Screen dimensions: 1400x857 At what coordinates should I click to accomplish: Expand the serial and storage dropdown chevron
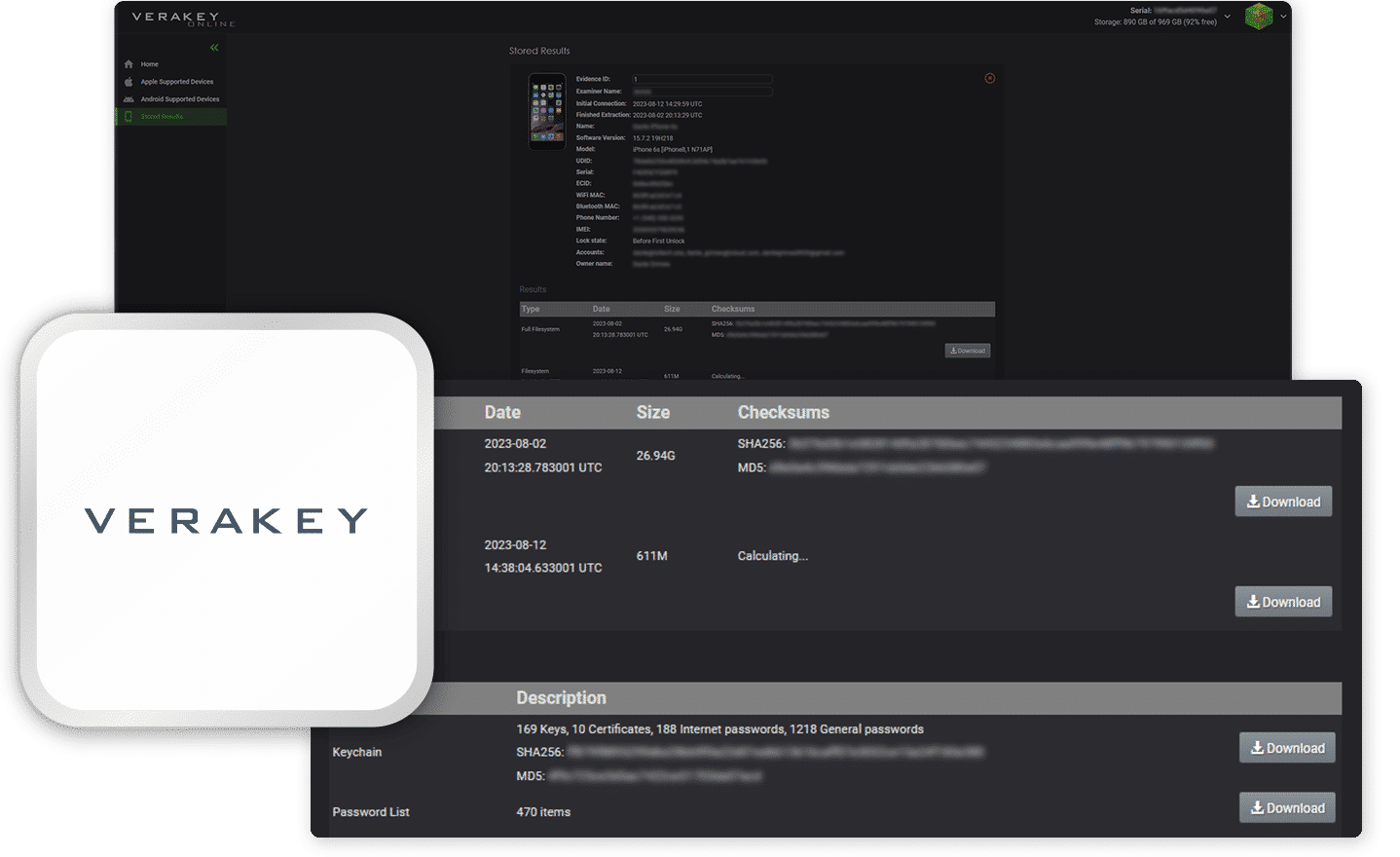pos(1227,17)
